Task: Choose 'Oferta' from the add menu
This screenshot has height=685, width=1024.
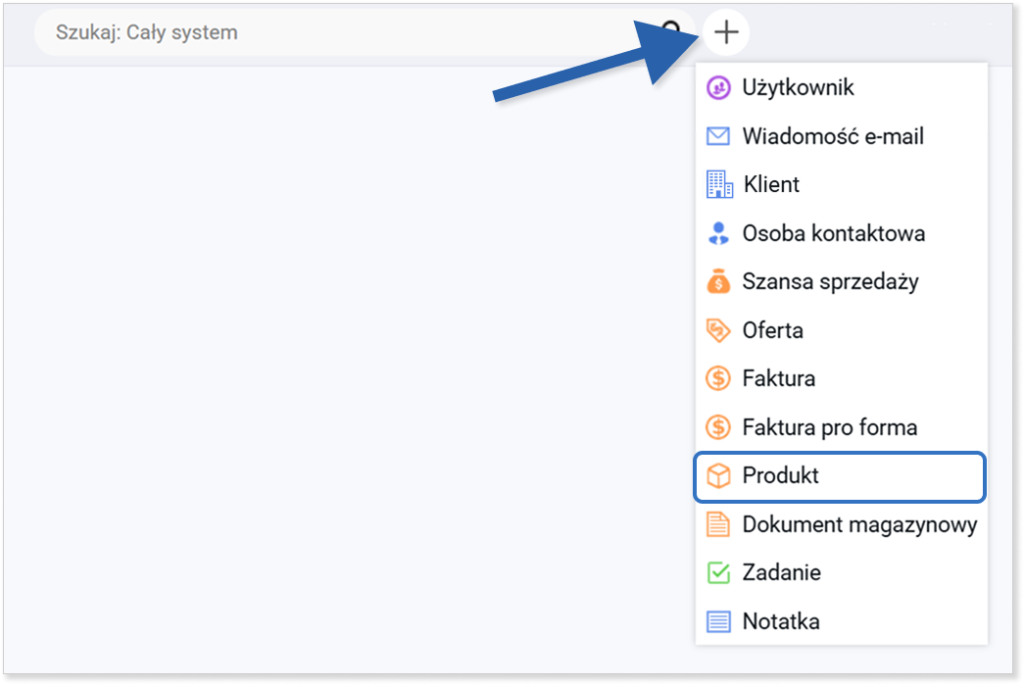Action: [773, 330]
